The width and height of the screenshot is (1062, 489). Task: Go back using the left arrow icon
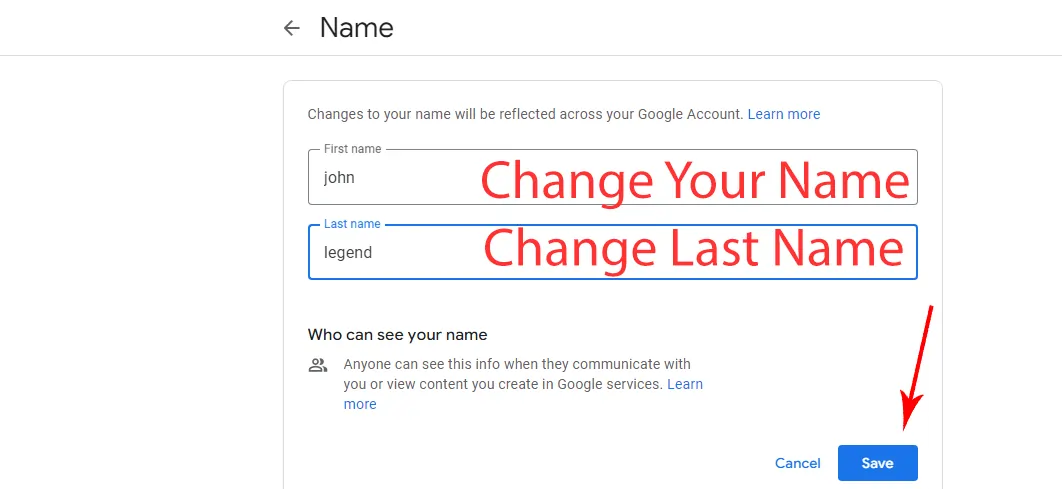click(x=291, y=28)
